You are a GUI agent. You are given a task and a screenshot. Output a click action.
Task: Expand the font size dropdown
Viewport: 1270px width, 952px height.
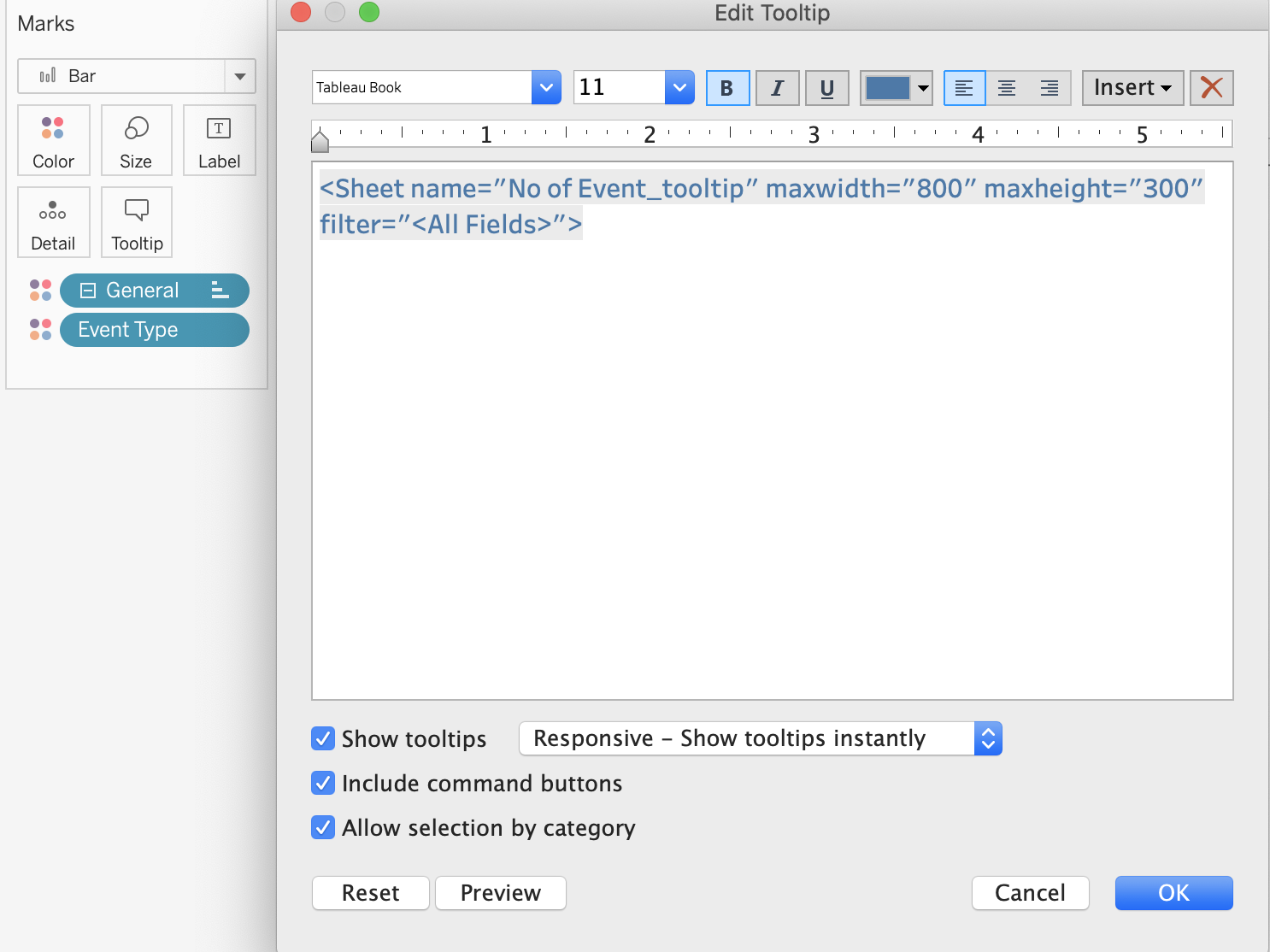(x=679, y=87)
